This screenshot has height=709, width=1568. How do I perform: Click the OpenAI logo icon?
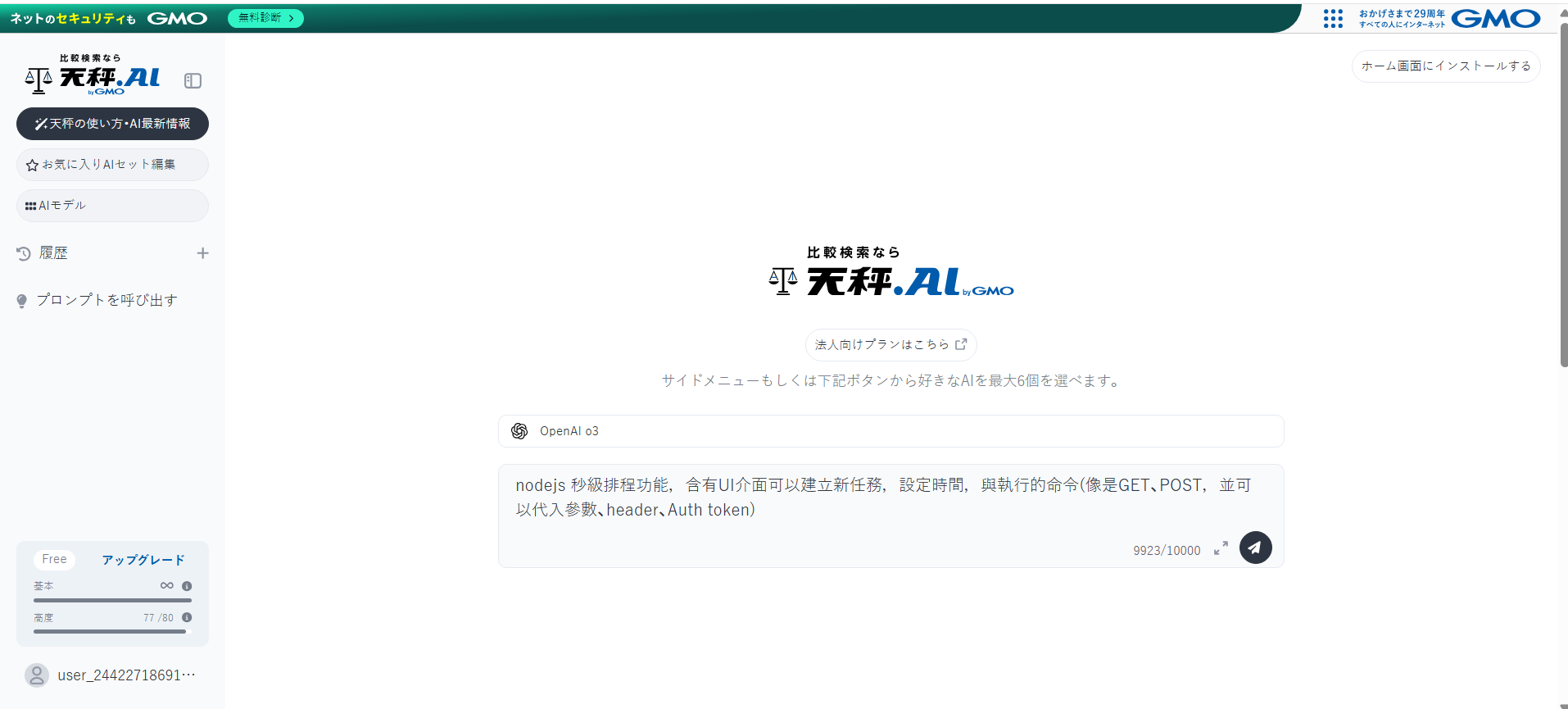click(519, 431)
